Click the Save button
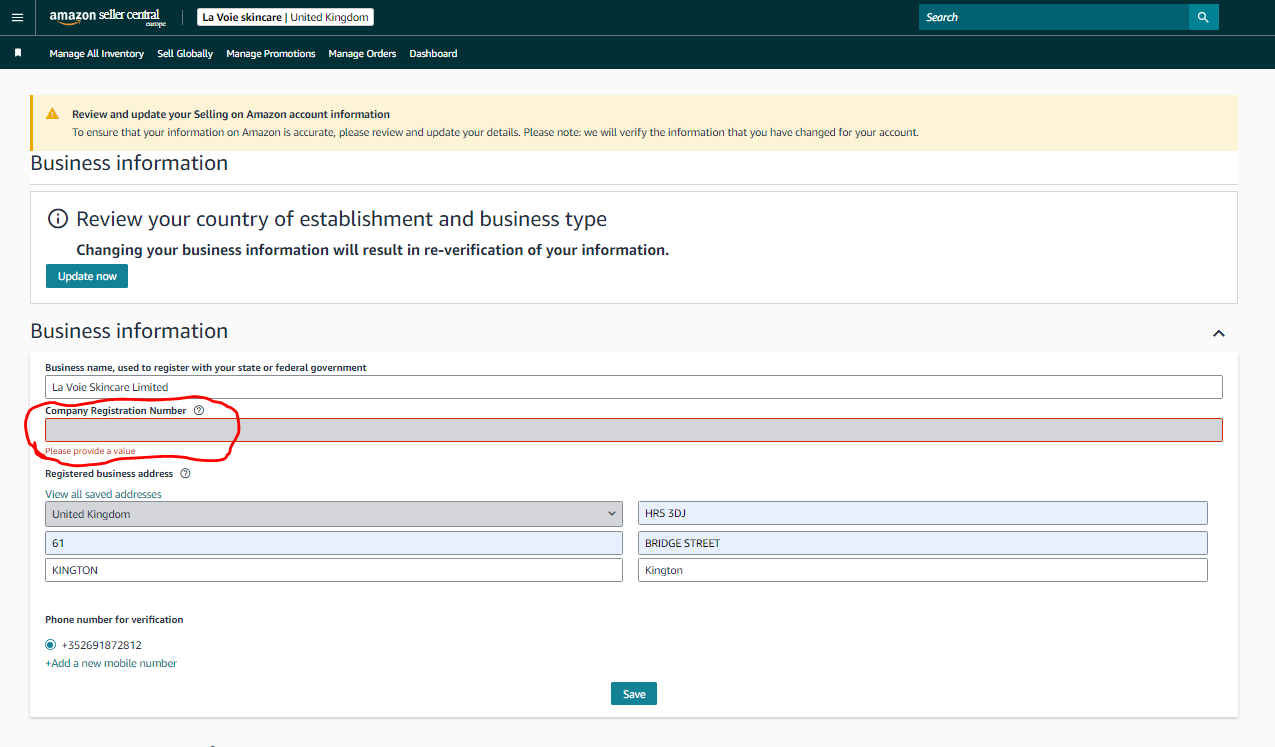Image resolution: width=1275 pixels, height=747 pixels. click(634, 694)
